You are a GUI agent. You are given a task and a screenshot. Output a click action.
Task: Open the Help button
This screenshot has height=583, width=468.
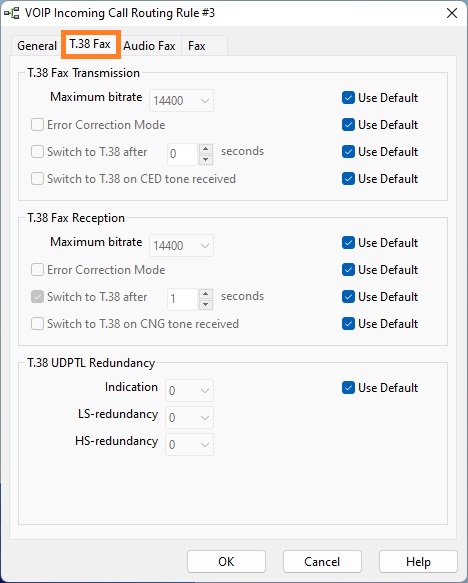(x=418, y=561)
